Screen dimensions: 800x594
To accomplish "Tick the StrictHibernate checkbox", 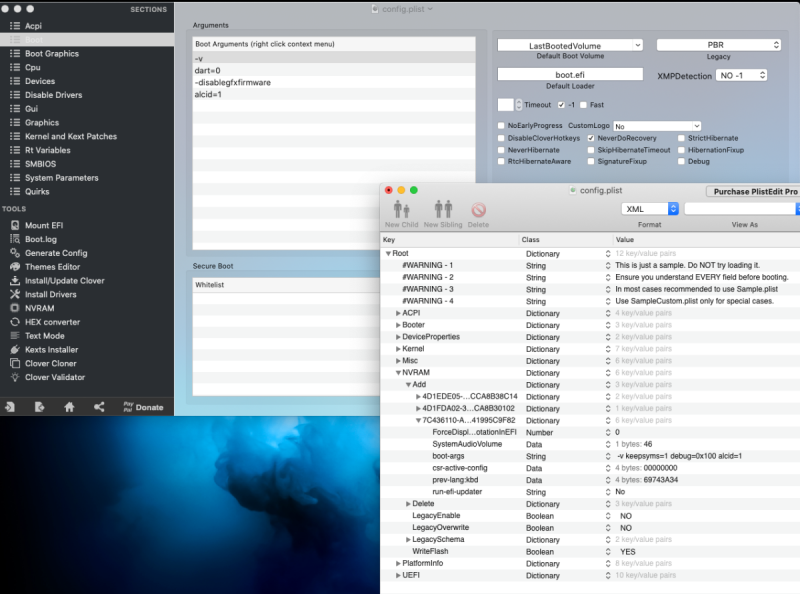I will click(x=681, y=138).
